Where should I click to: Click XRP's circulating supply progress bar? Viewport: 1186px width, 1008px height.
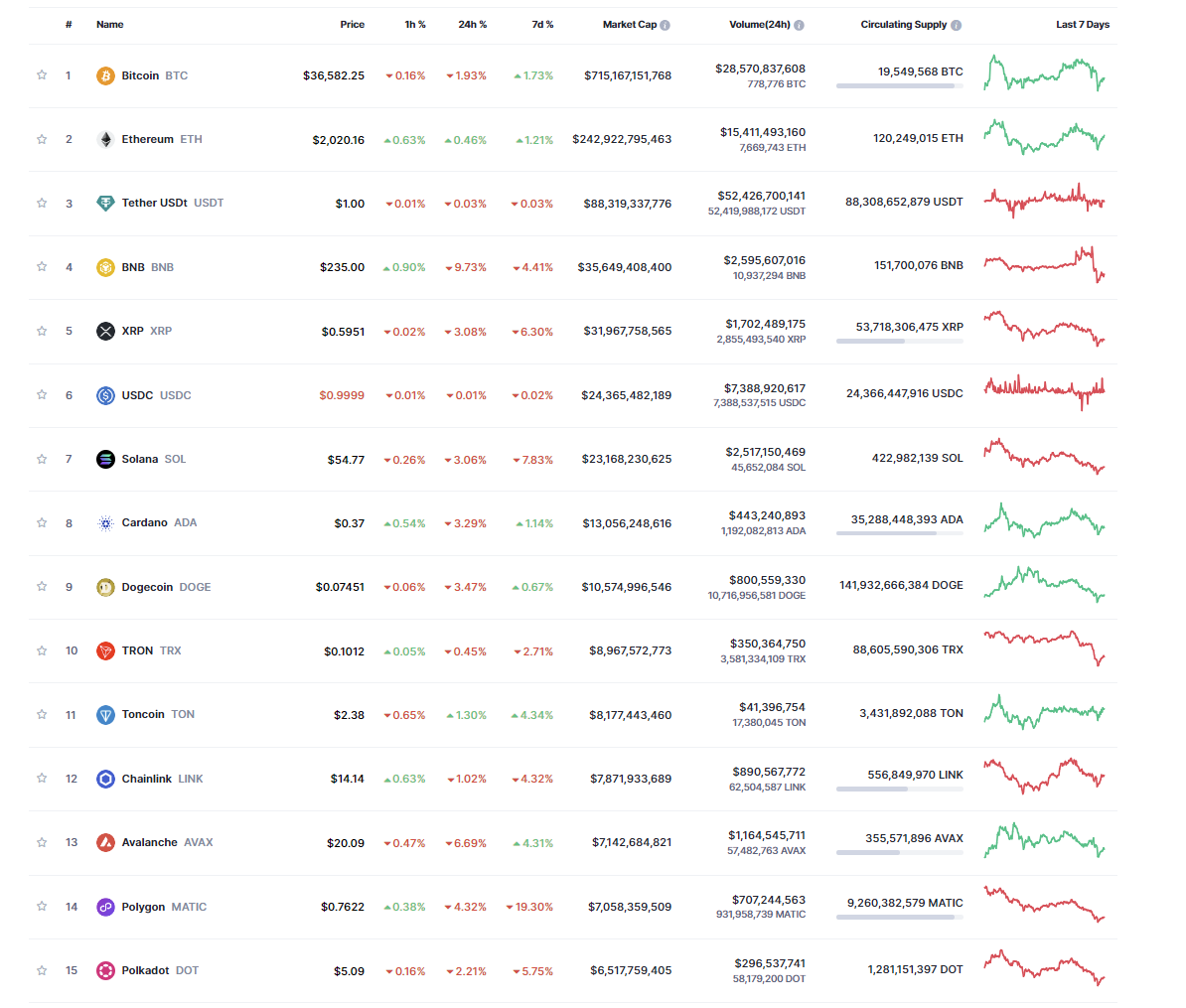point(899,342)
